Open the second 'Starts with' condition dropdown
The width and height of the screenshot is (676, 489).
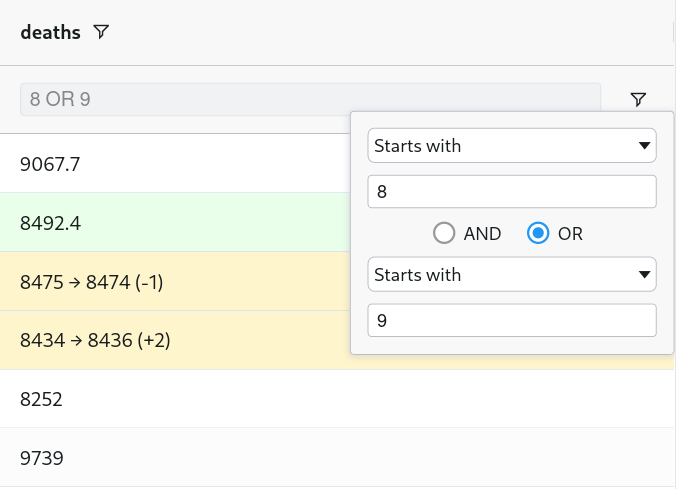512,274
